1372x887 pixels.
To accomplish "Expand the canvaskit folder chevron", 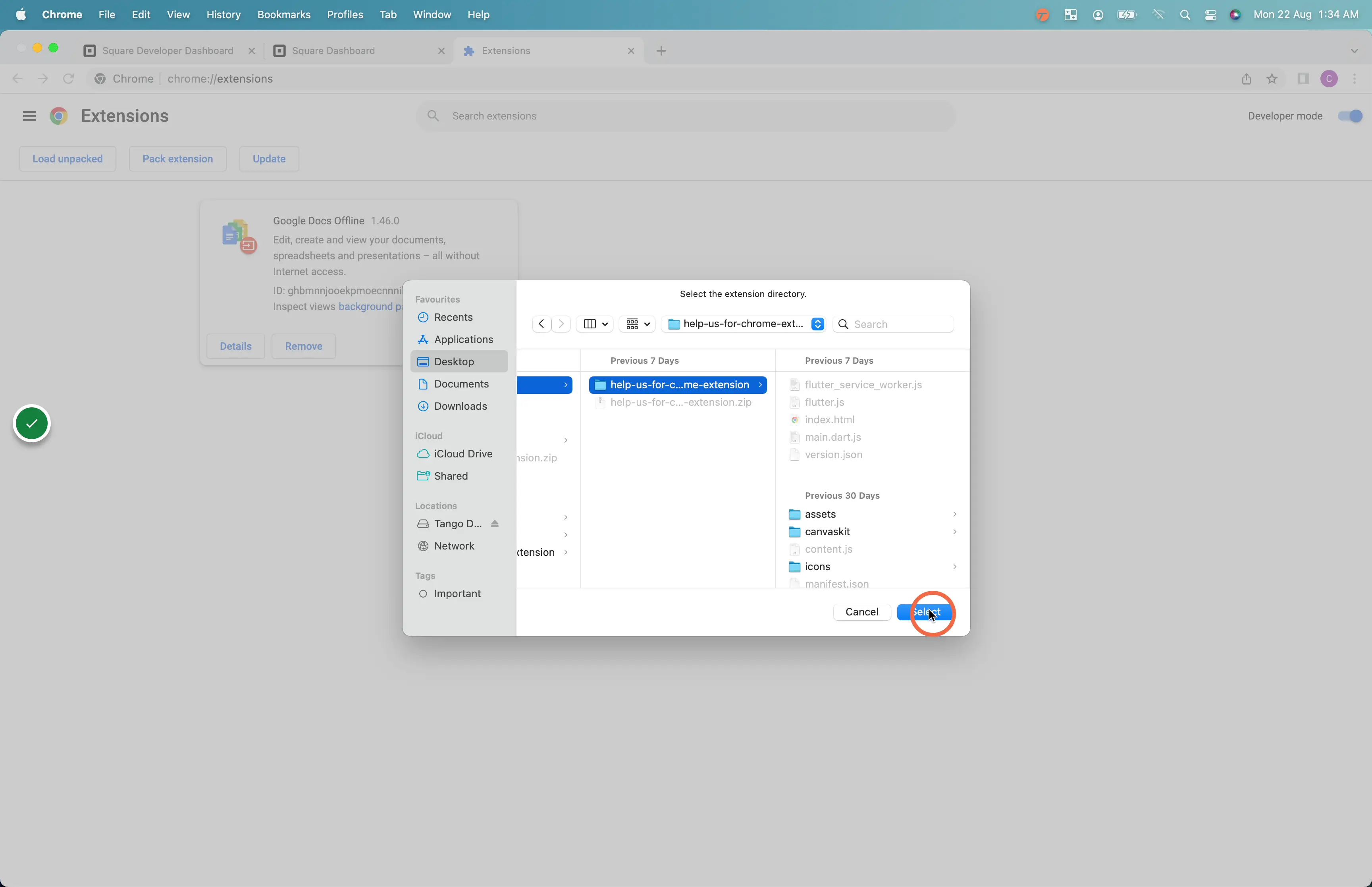I will pyautogui.click(x=955, y=532).
